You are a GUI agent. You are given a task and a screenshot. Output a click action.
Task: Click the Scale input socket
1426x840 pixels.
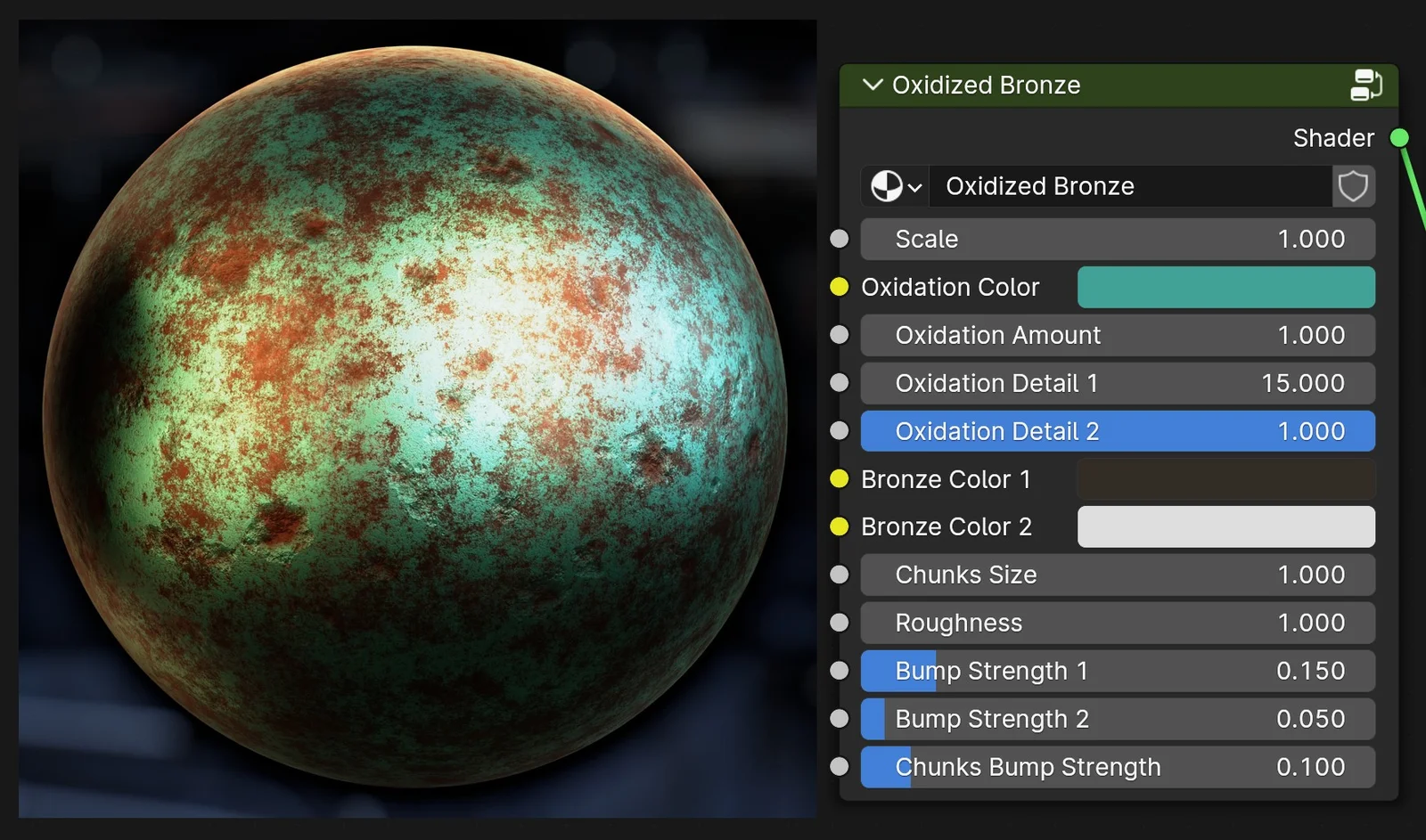(x=839, y=239)
